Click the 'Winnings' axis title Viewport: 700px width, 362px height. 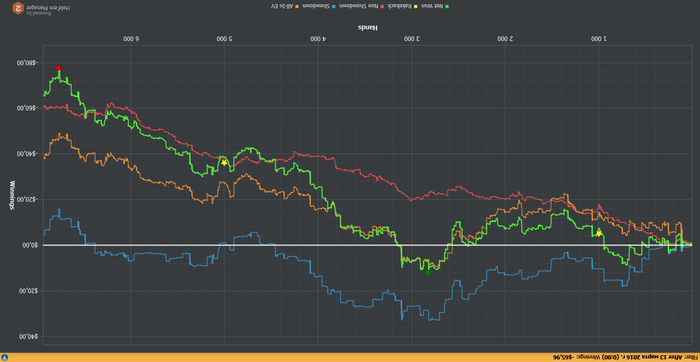12,196
